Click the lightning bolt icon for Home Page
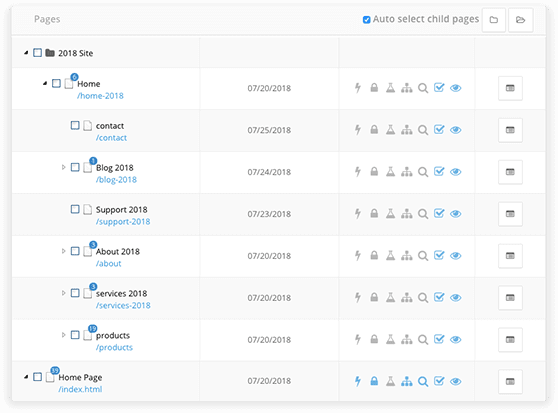 pos(358,381)
